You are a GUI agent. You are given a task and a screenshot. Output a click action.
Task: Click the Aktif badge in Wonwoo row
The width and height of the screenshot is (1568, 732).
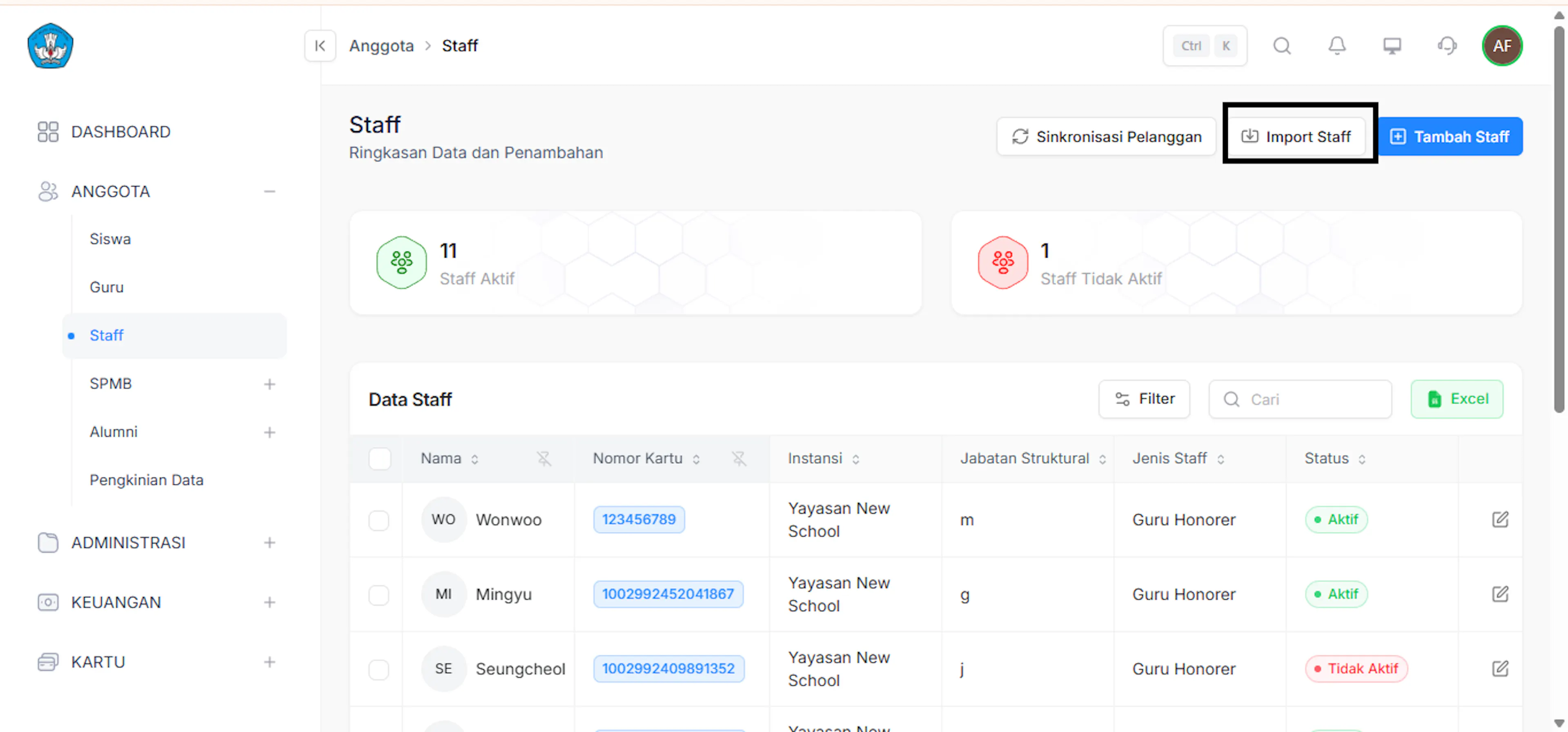pyautogui.click(x=1336, y=520)
